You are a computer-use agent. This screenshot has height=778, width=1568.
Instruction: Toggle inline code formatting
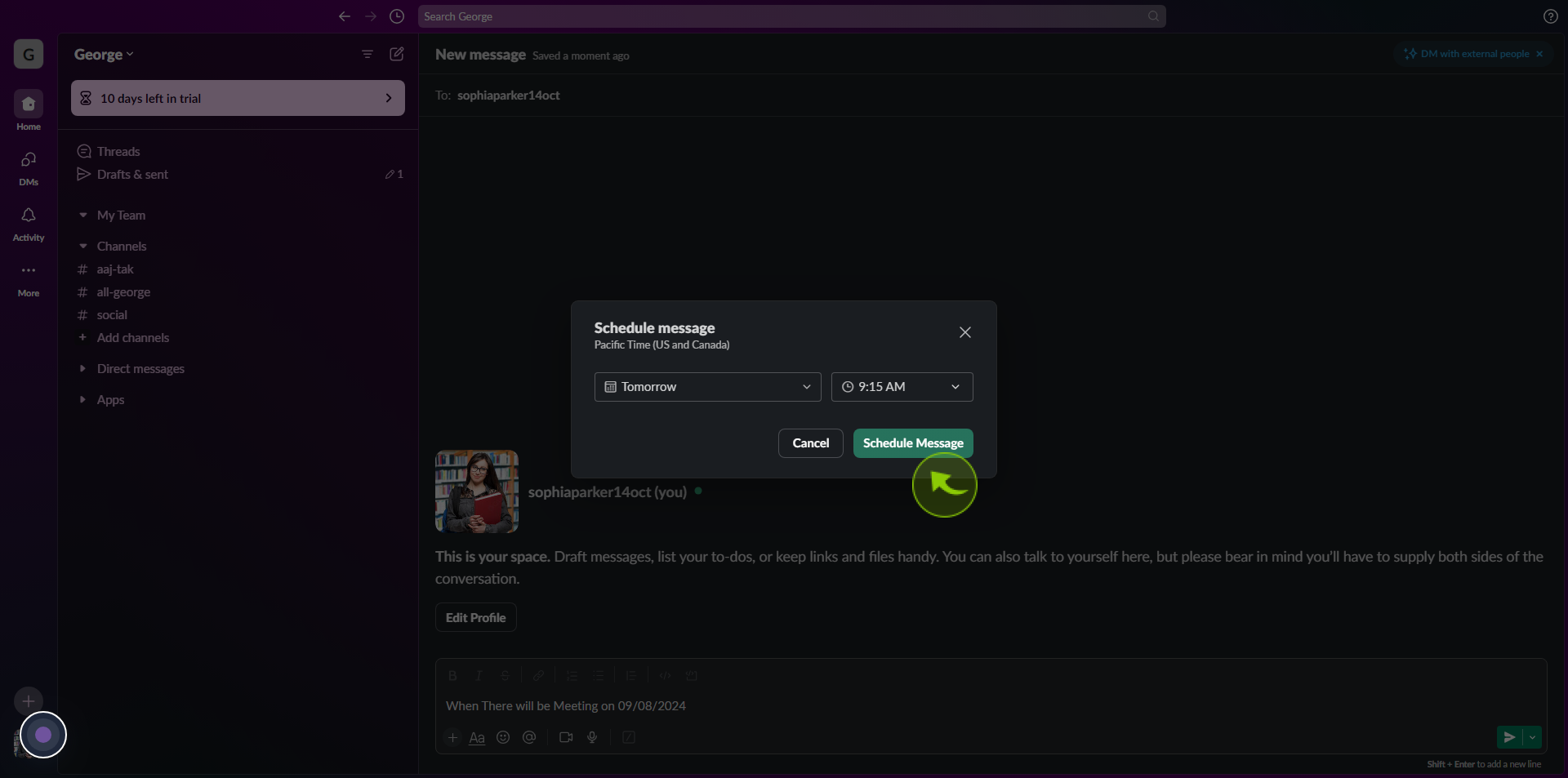coord(665,676)
